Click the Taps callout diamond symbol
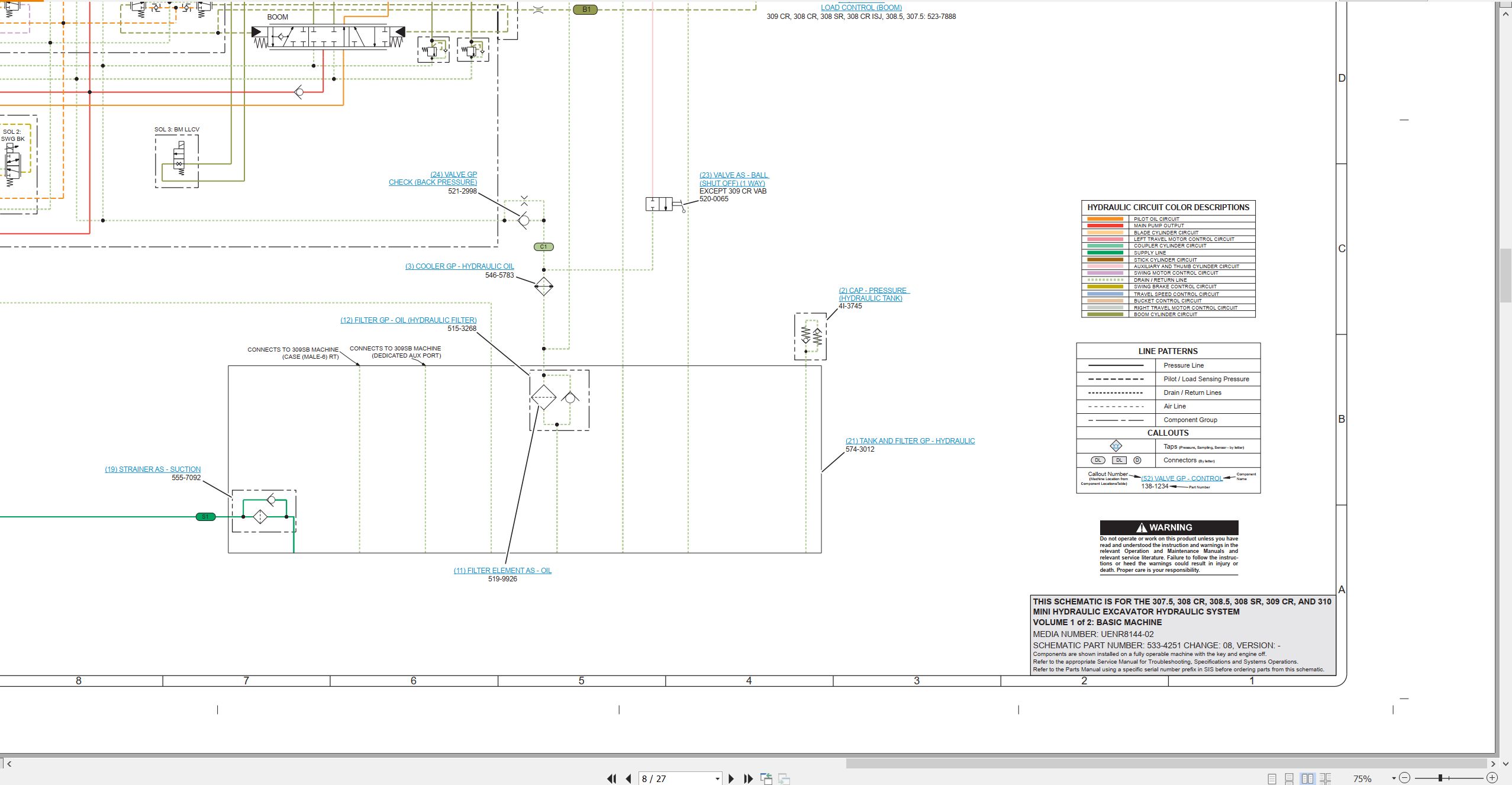1512x785 pixels. pyautogui.click(x=1116, y=446)
